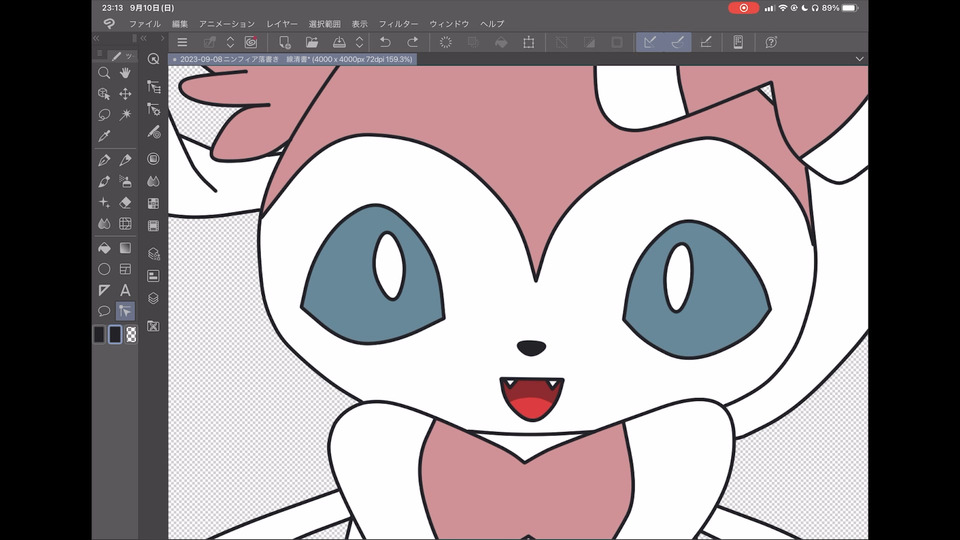Toggle Show selection border icon
Image resolution: width=960 pixels, height=540 pixels.
tap(617, 42)
